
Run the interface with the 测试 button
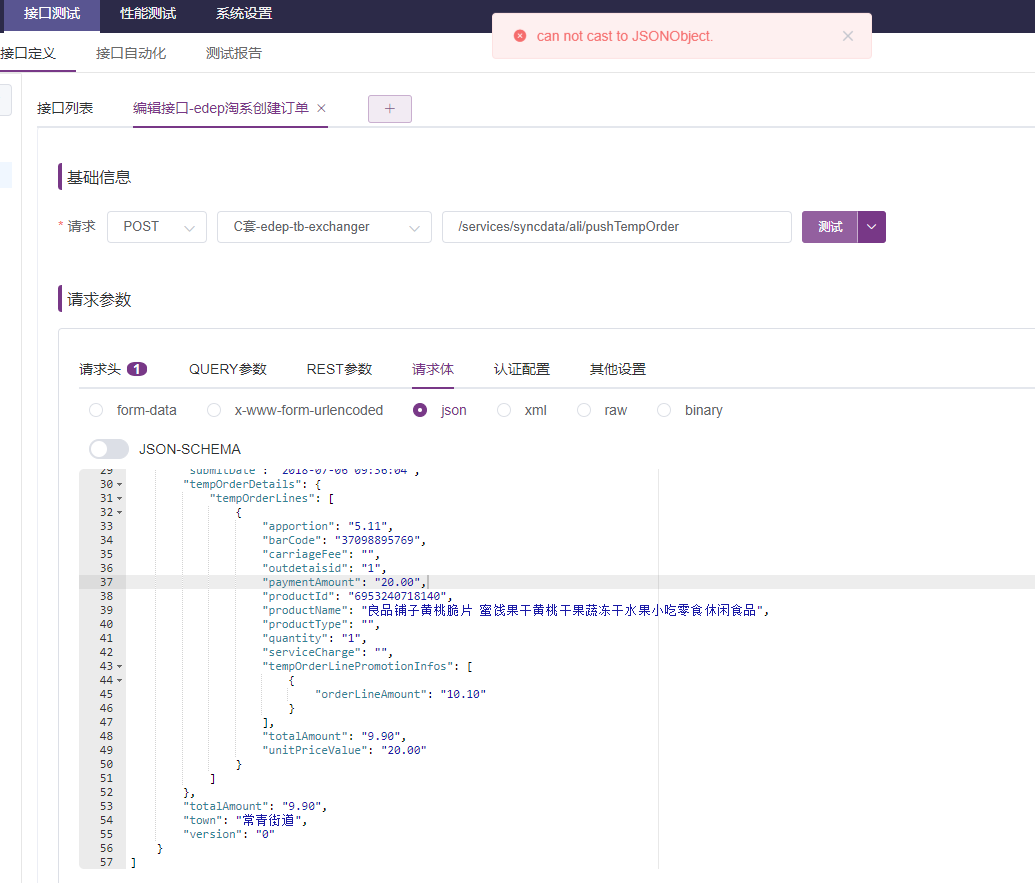click(x=830, y=227)
